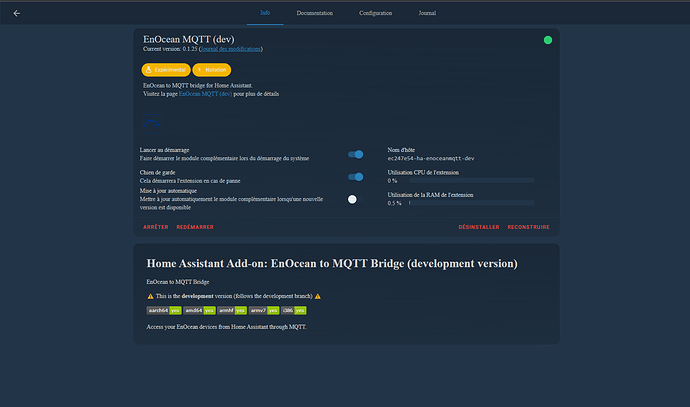This screenshot has height=407, width=690.
Task: Switch to the Documentation tab
Action: click(314, 13)
